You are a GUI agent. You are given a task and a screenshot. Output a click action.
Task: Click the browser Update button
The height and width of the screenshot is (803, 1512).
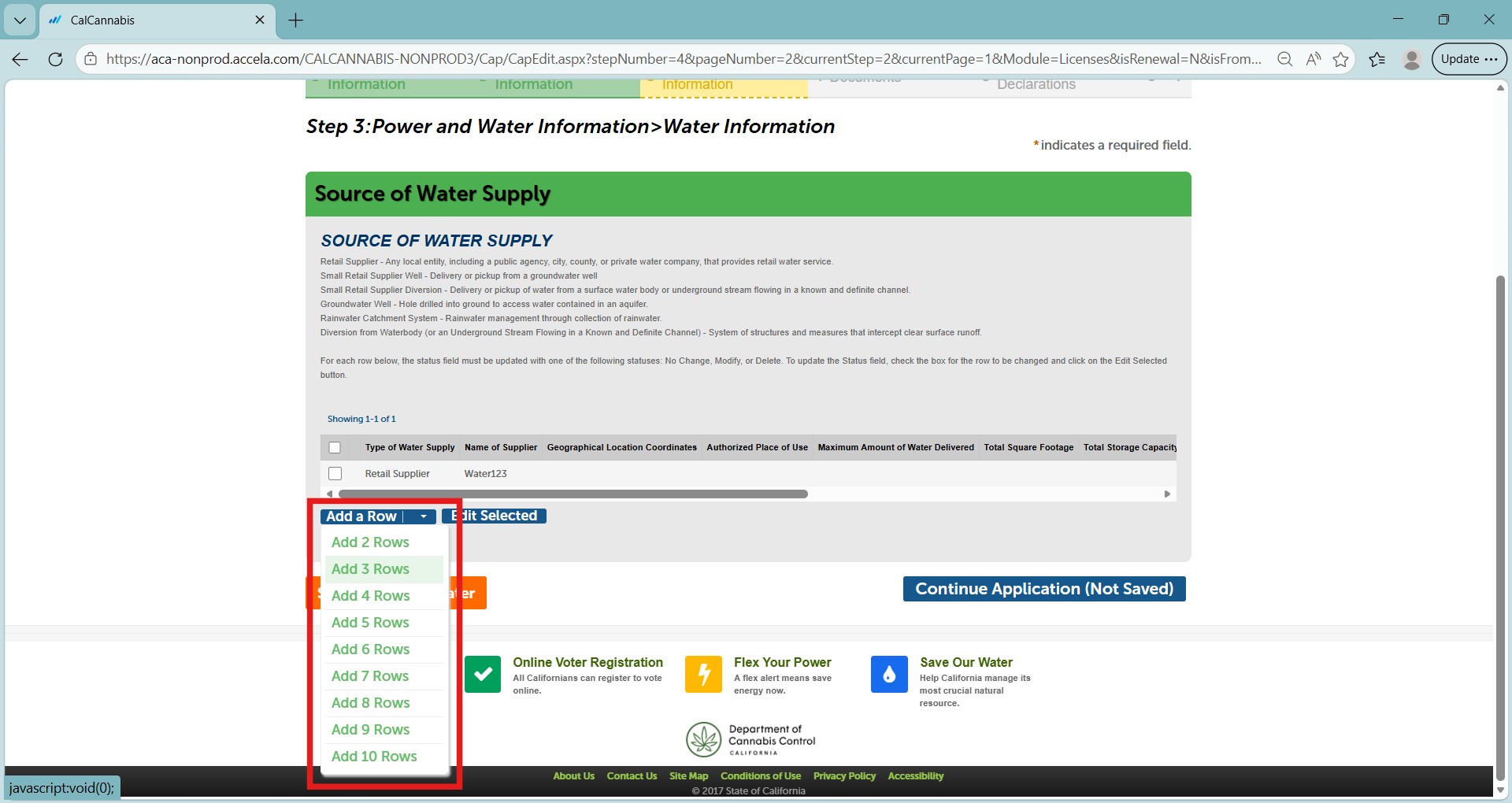tap(1469, 59)
